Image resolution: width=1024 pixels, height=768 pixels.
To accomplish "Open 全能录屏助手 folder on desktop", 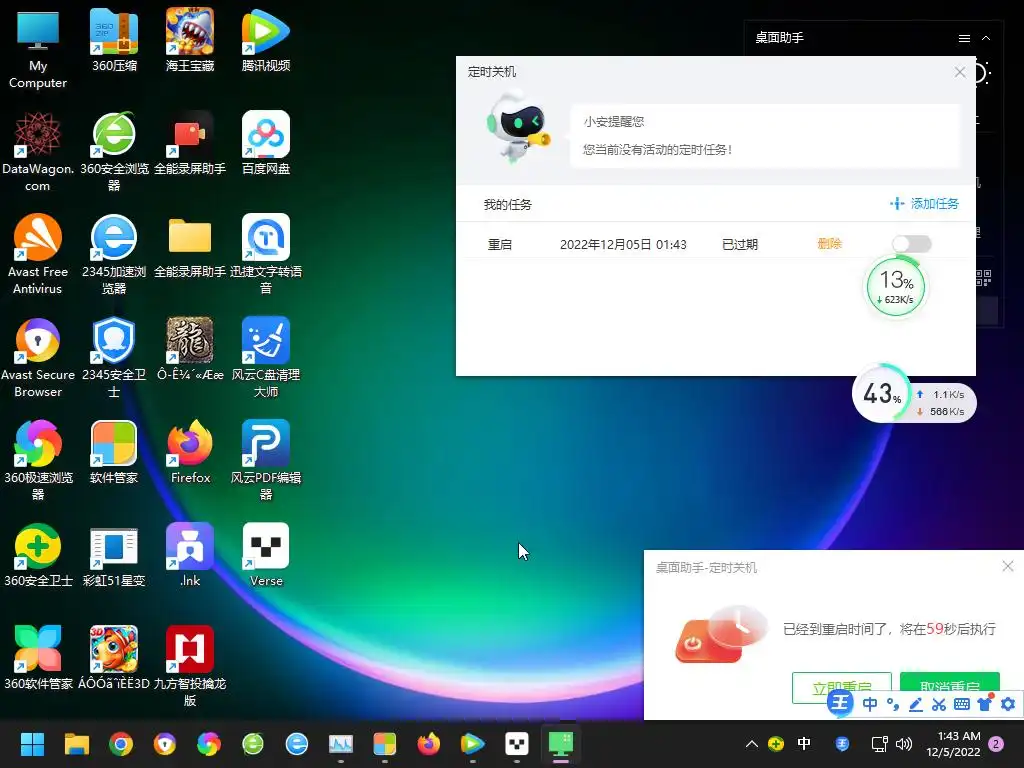I will [x=190, y=247].
